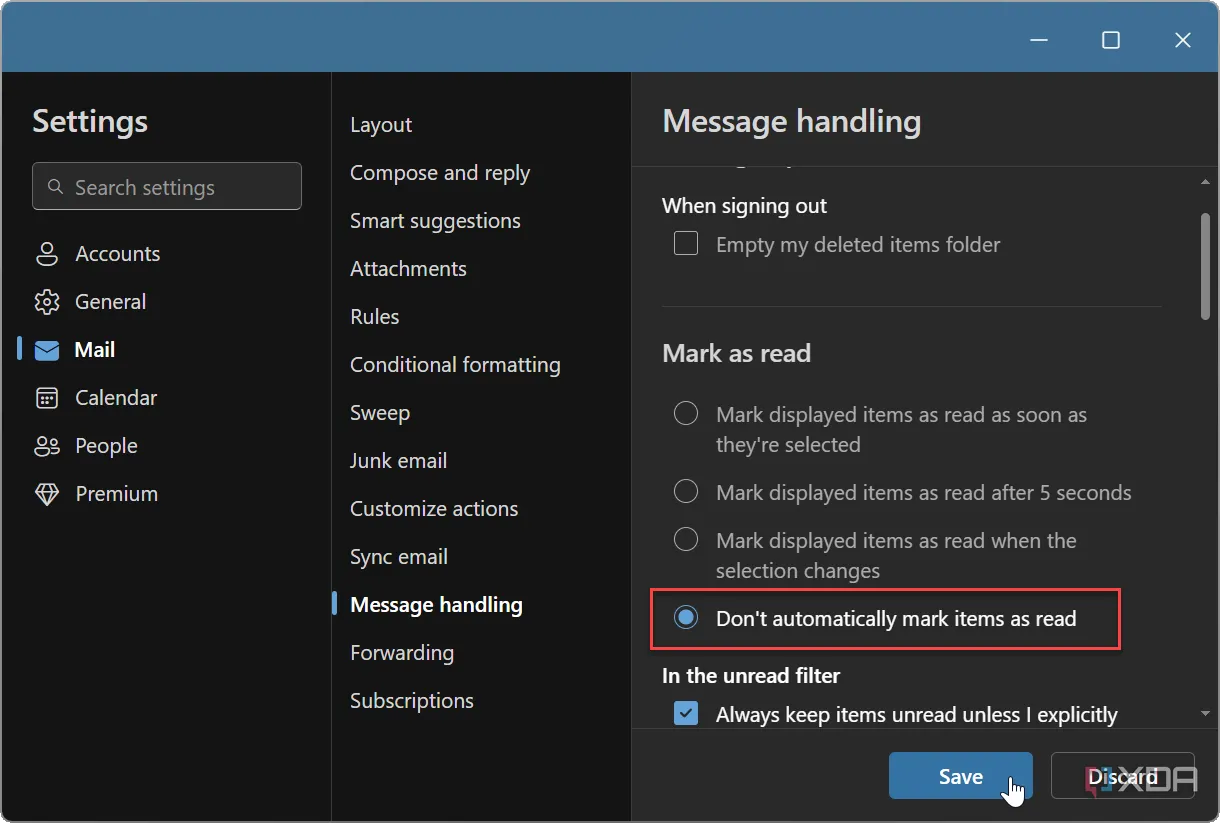Close the Settings window

1183,40
